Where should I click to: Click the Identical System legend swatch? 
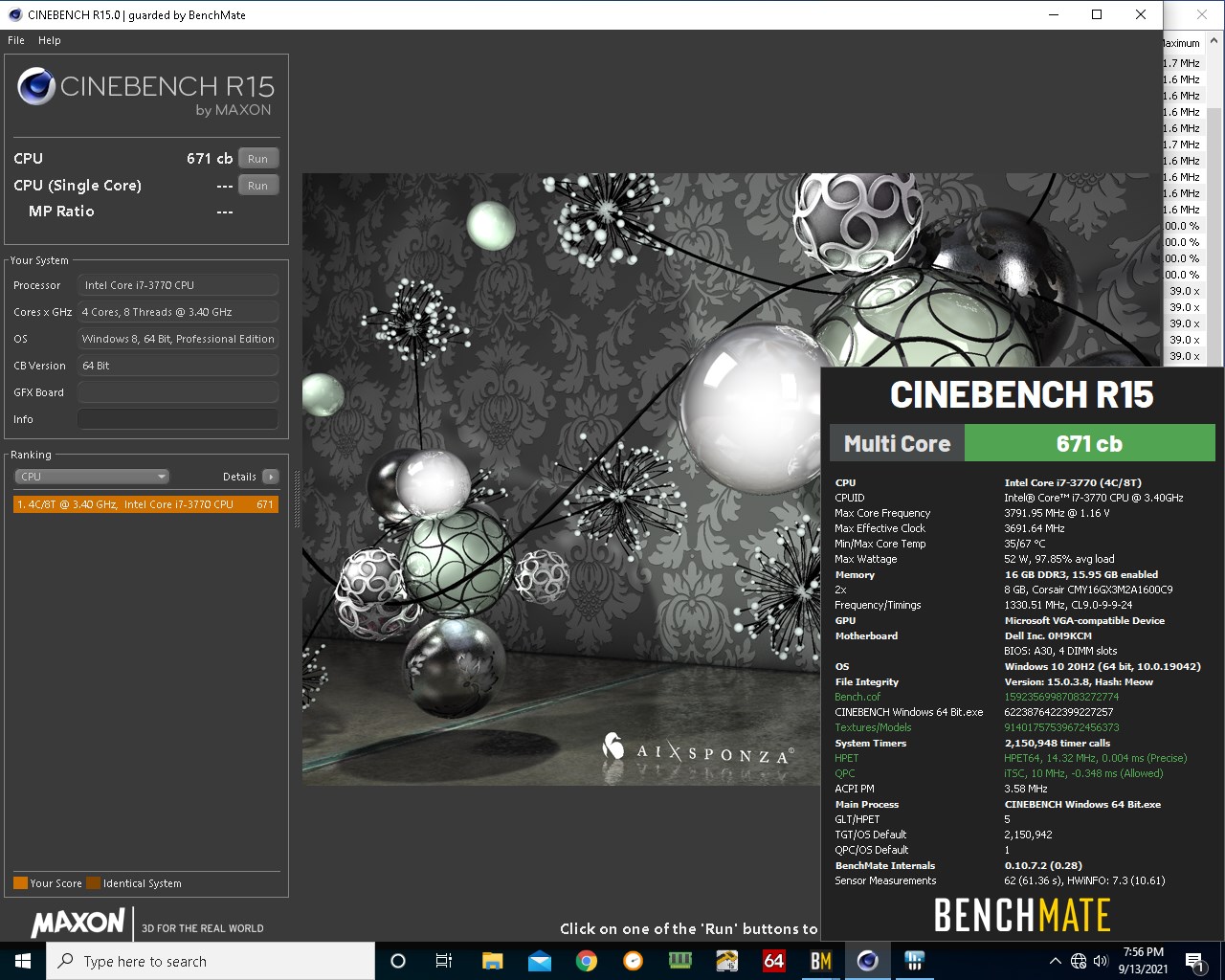tap(93, 883)
